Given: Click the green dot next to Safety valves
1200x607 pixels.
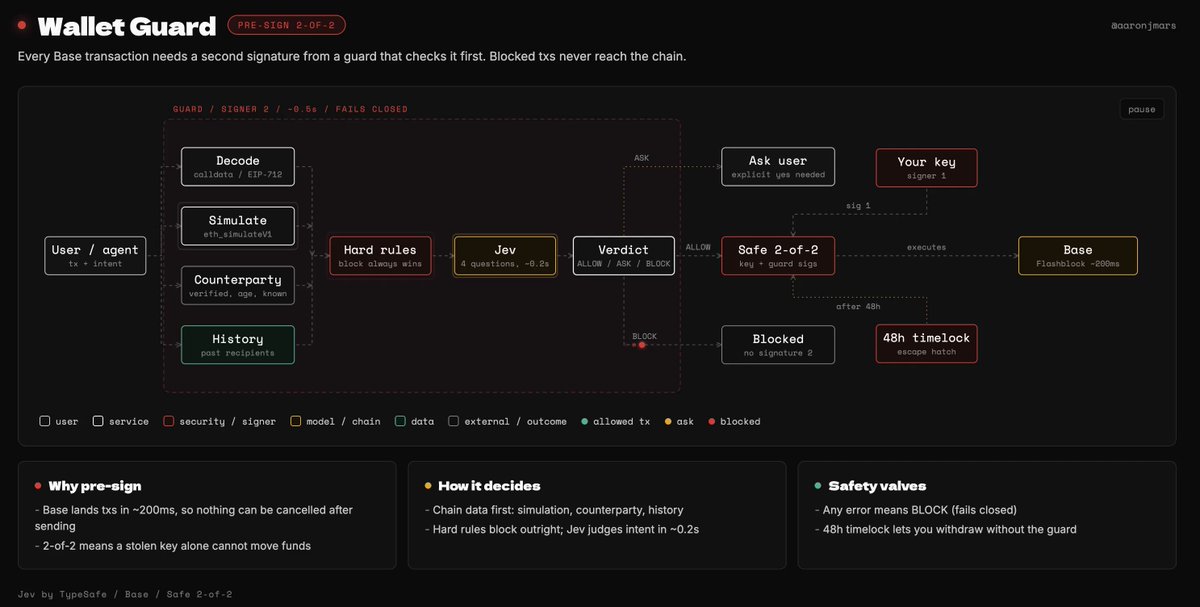Looking at the screenshot, I should point(818,486).
